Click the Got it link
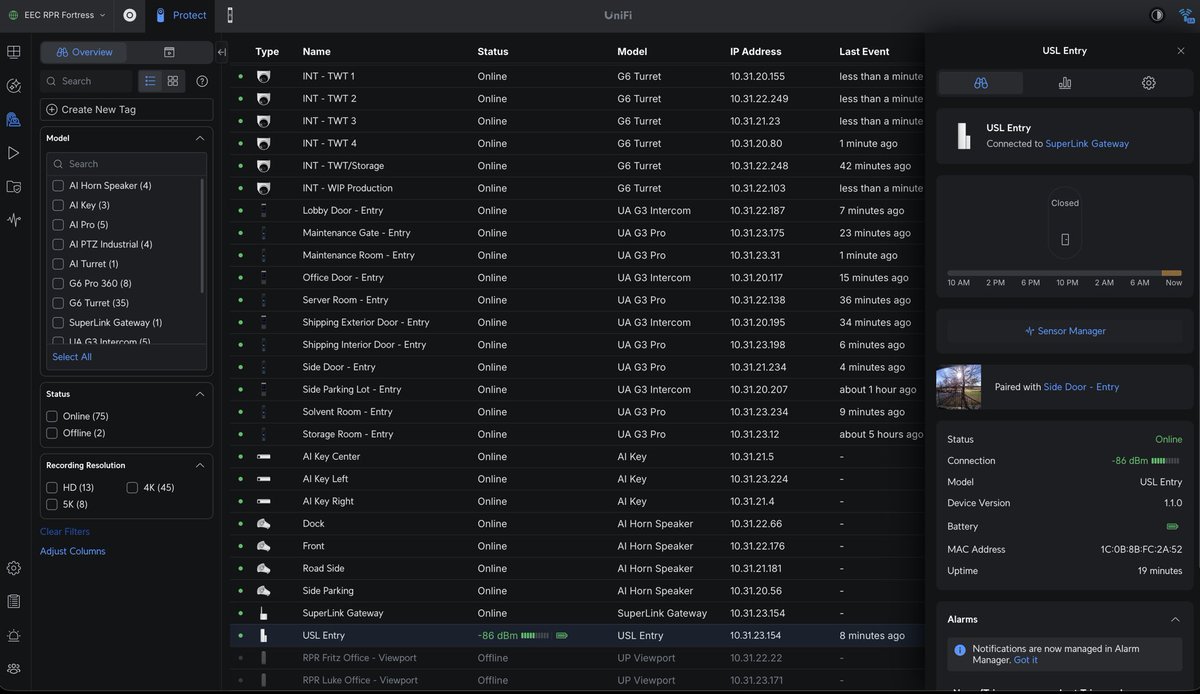The image size is (1200, 694). (1026, 660)
